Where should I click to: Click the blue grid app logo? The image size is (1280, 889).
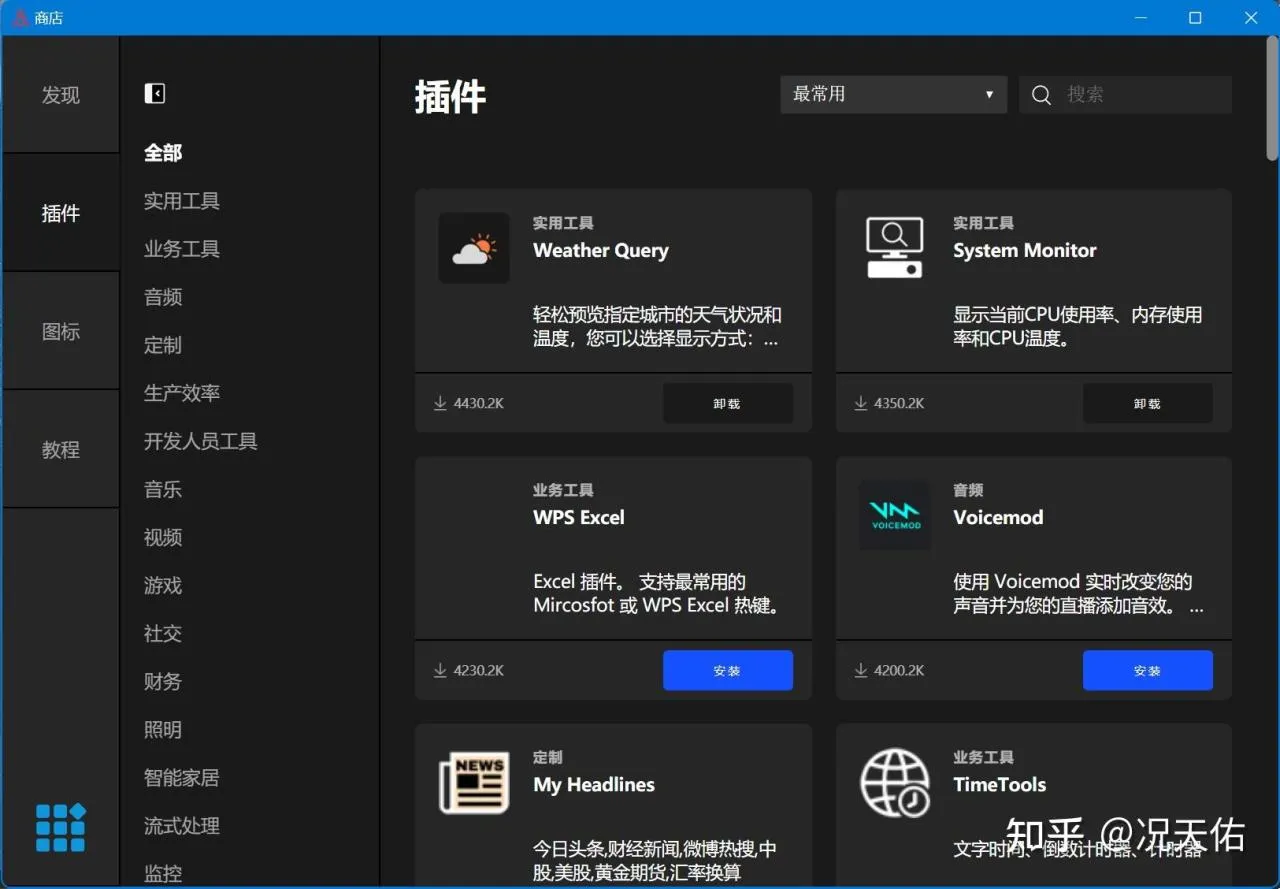(61, 827)
